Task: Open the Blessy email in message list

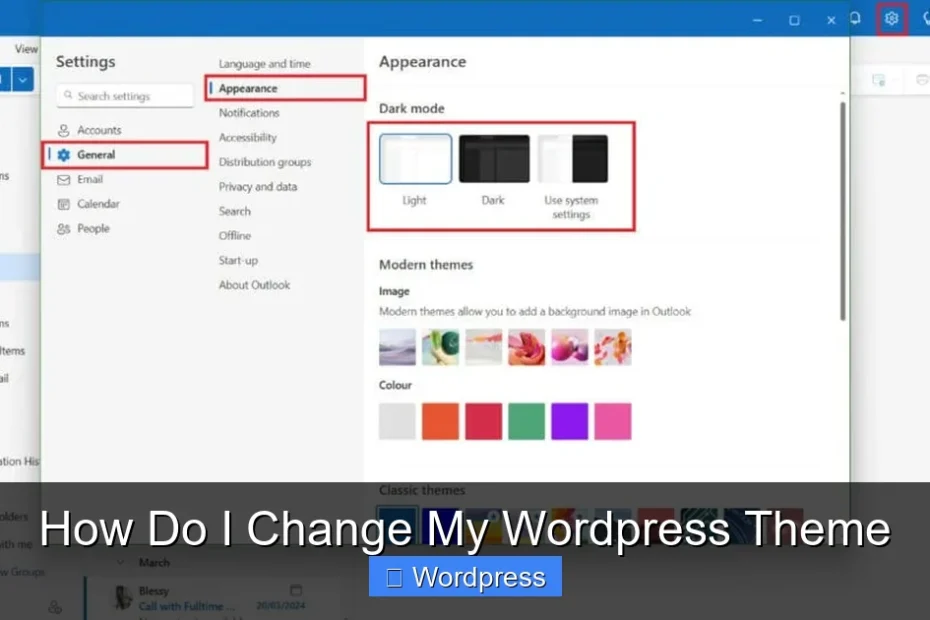Action: pyautogui.click(x=214, y=598)
